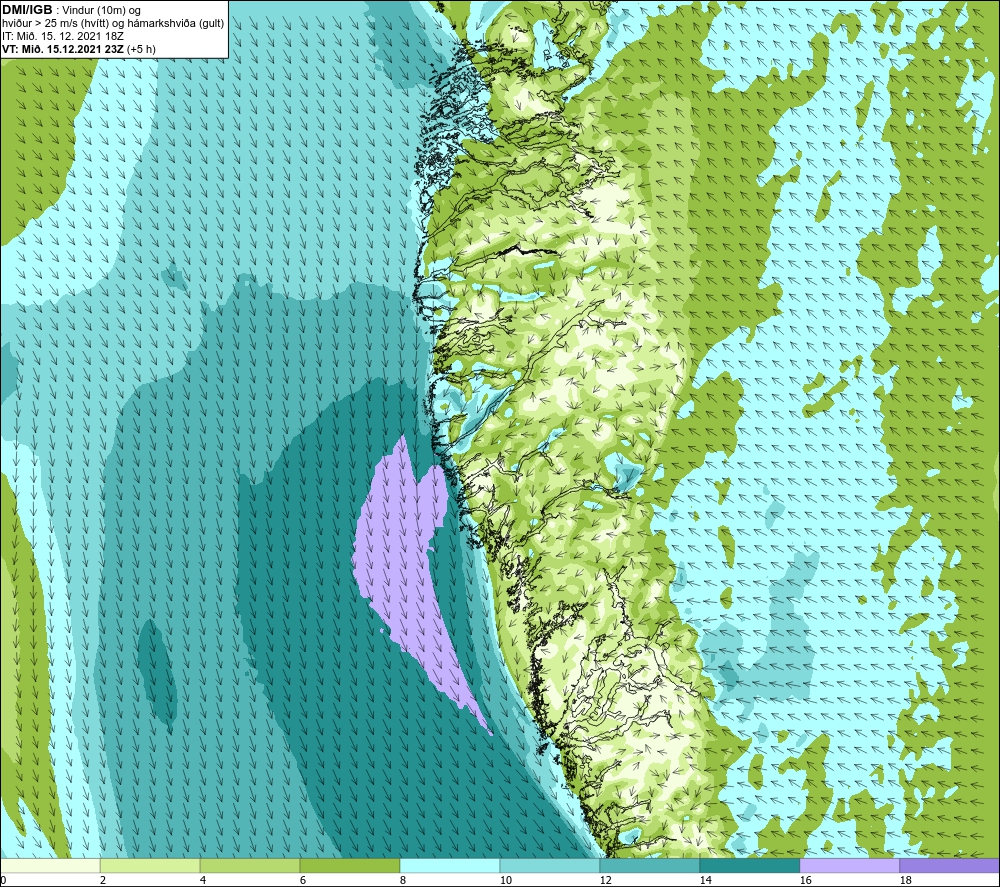Viewport: 1000px width, 887px height.
Task: Click the darker purple swatch above 18
Action: pos(949,865)
